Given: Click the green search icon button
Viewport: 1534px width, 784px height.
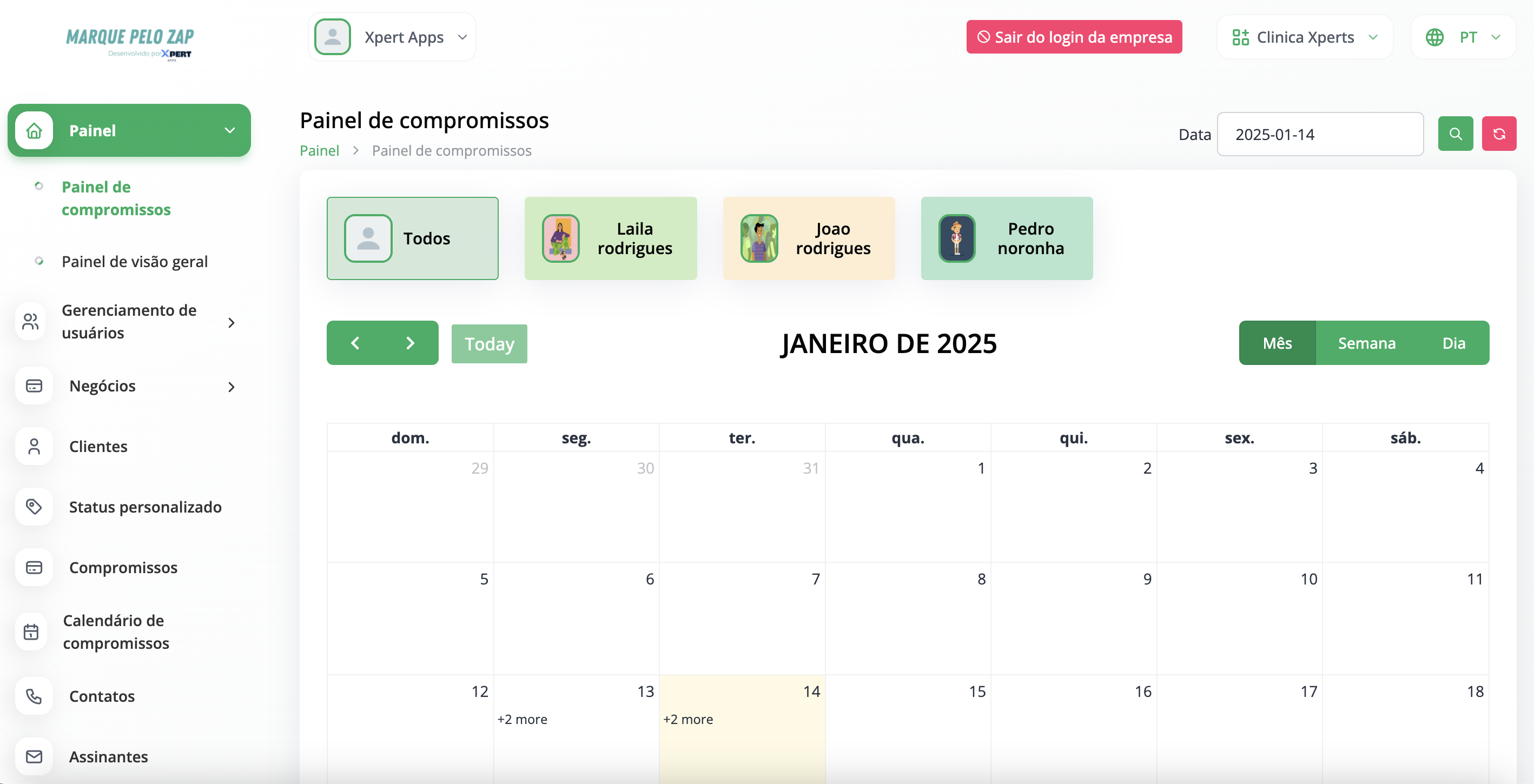Looking at the screenshot, I should 1455,134.
